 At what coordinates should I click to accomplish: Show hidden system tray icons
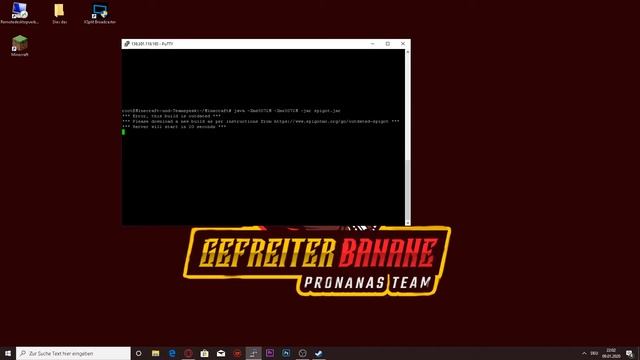click(x=584, y=353)
